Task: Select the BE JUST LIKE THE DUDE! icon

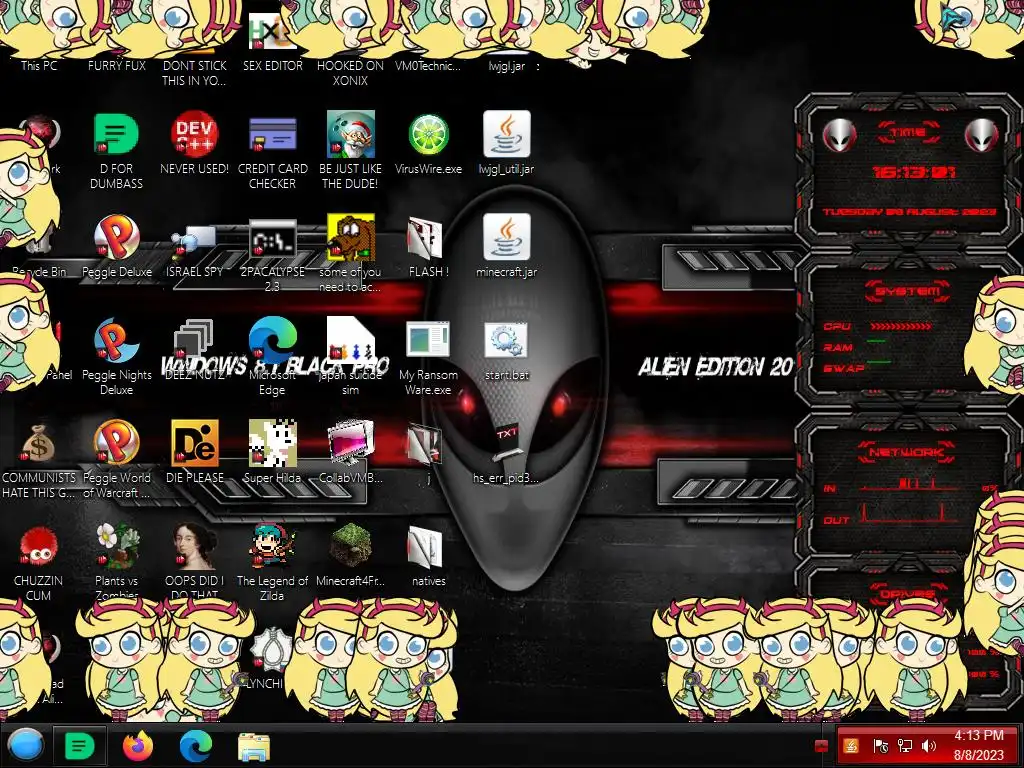Action: click(351, 135)
